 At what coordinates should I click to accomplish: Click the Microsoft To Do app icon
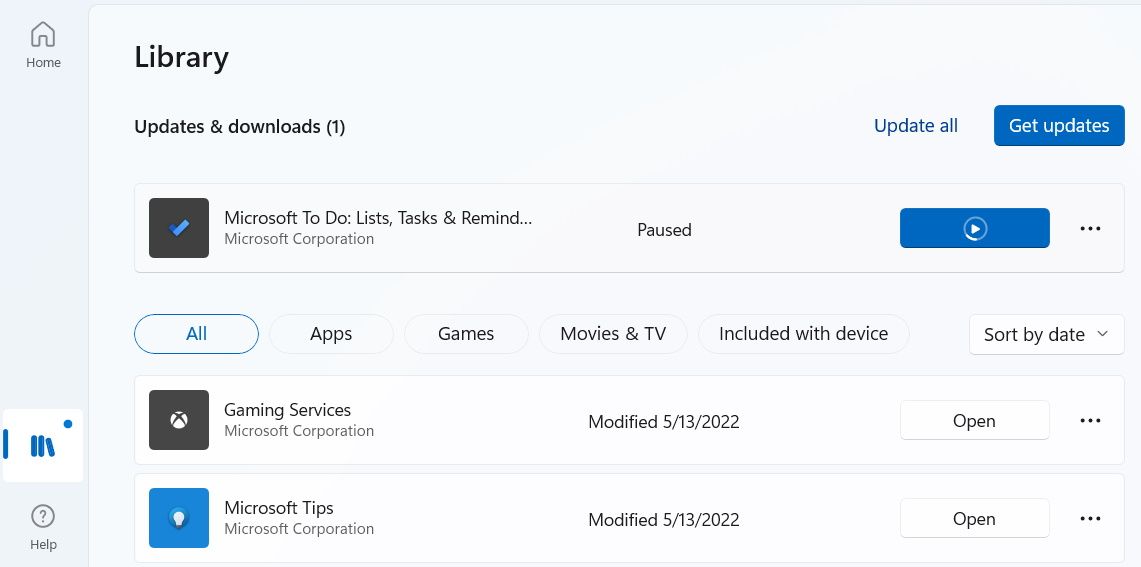tap(179, 228)
